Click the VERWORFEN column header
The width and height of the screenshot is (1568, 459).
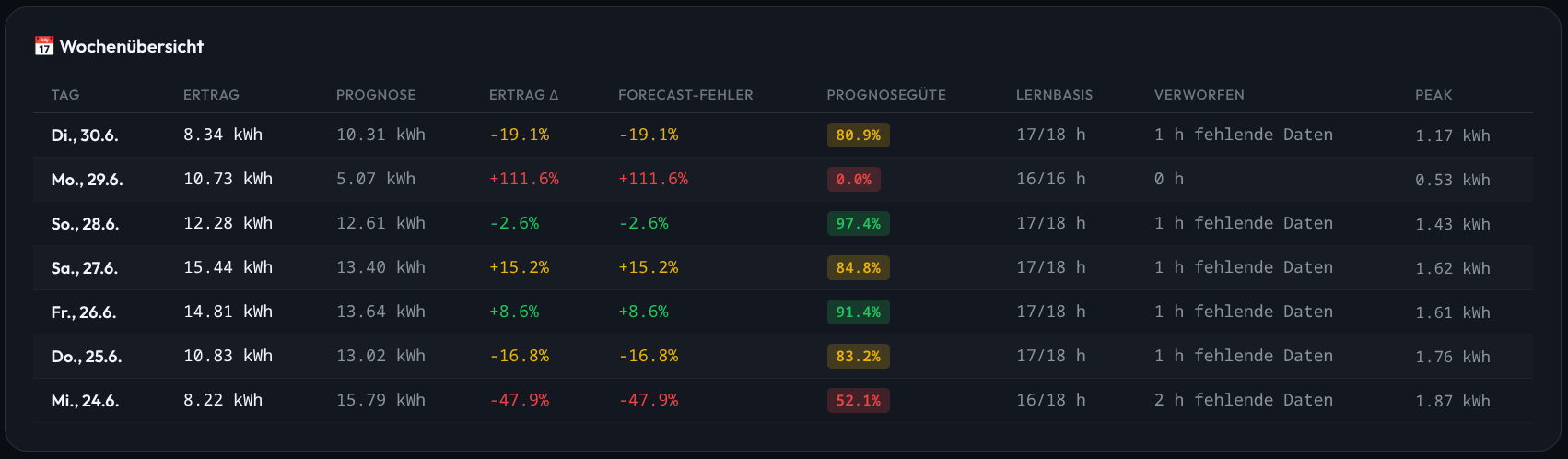point(1199,95)
